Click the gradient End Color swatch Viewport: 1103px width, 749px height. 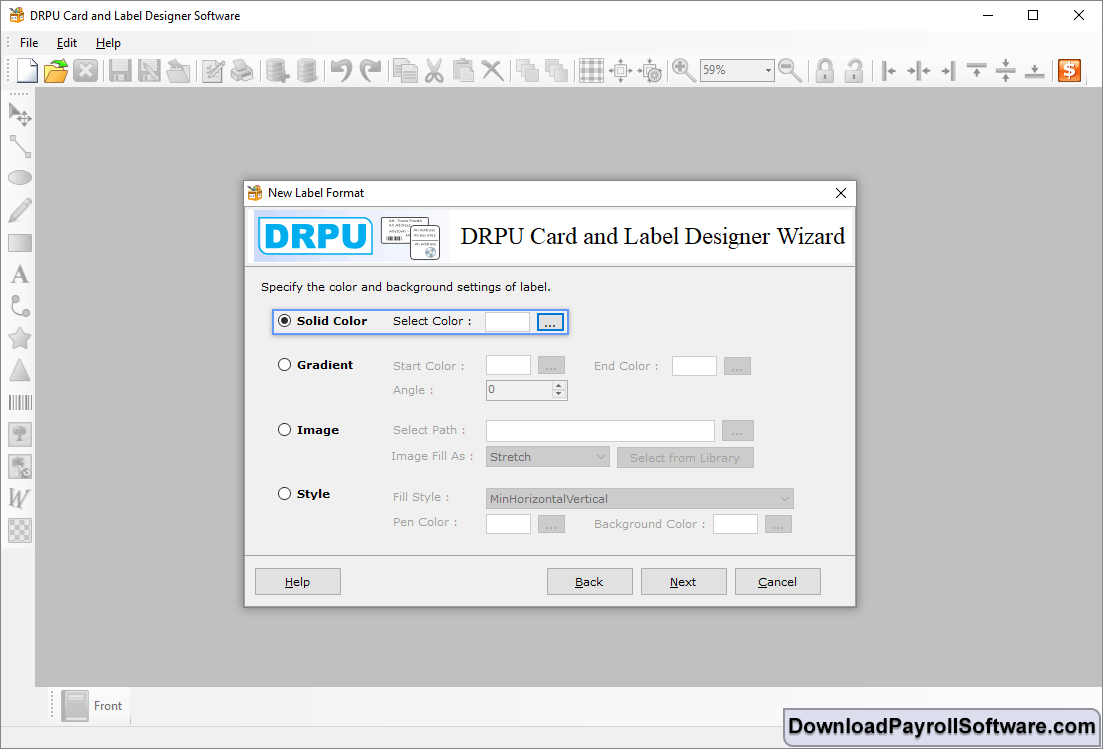(x=694, y=366)
